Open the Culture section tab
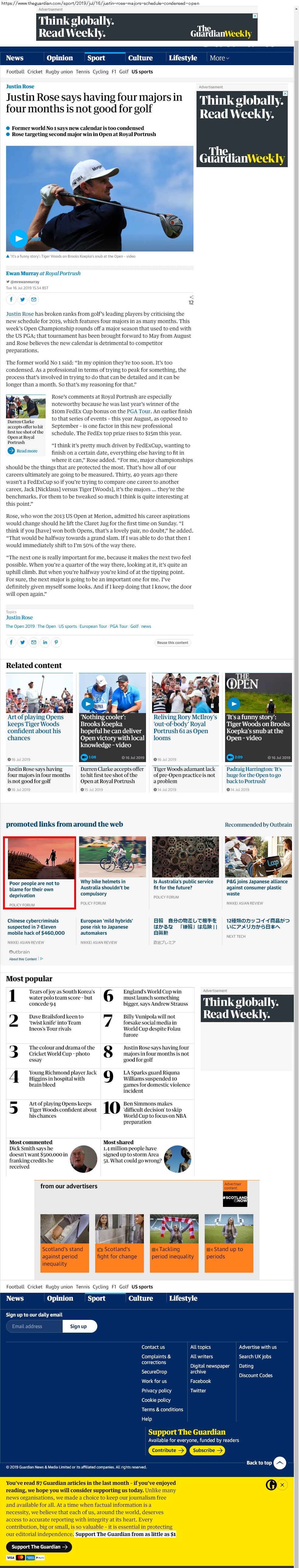 [141, 58]
